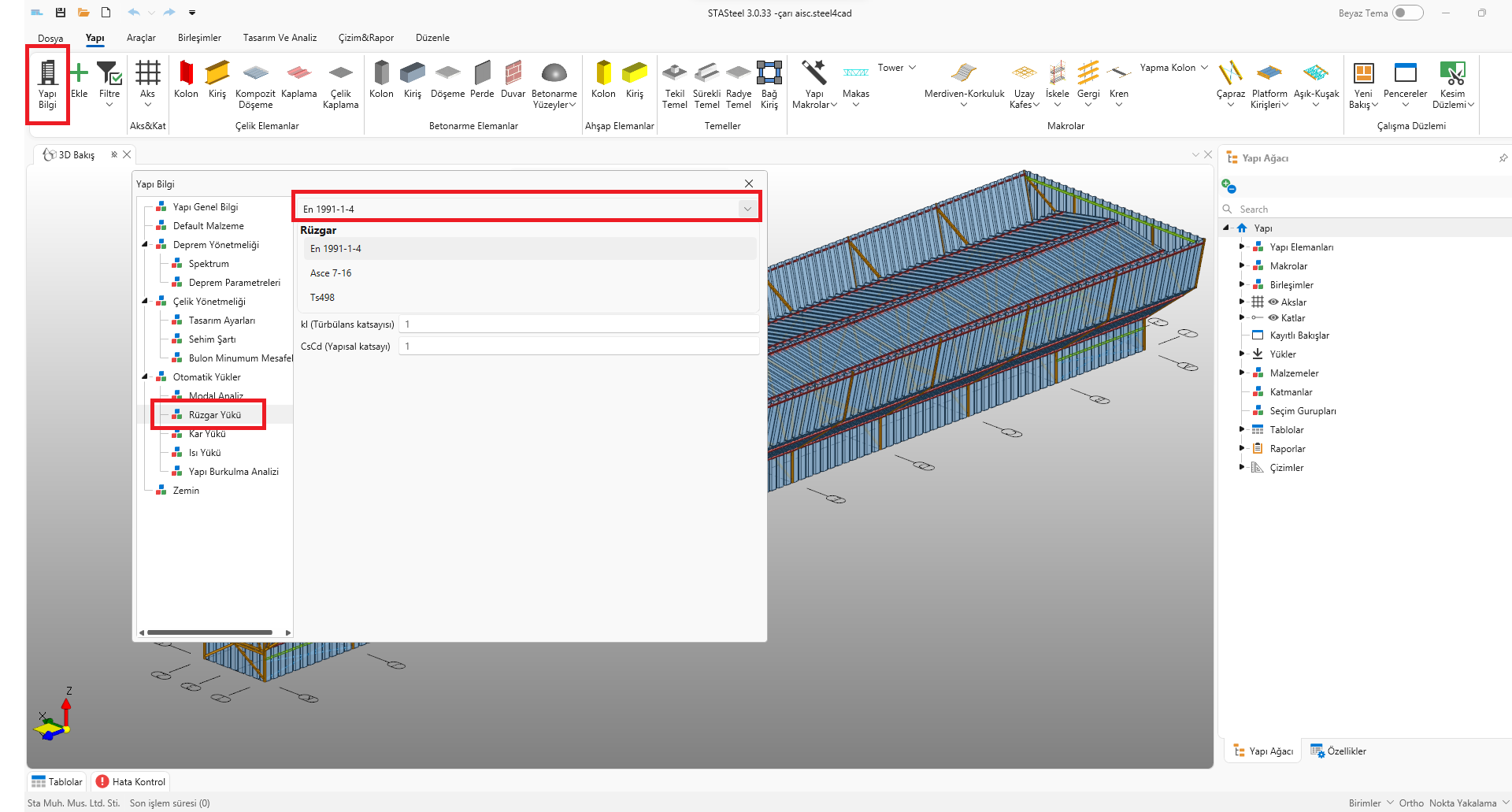Viewport: 1512px width, 812px height.
Task: Click the Hata Kontrol error check icon
Action: 102,782
